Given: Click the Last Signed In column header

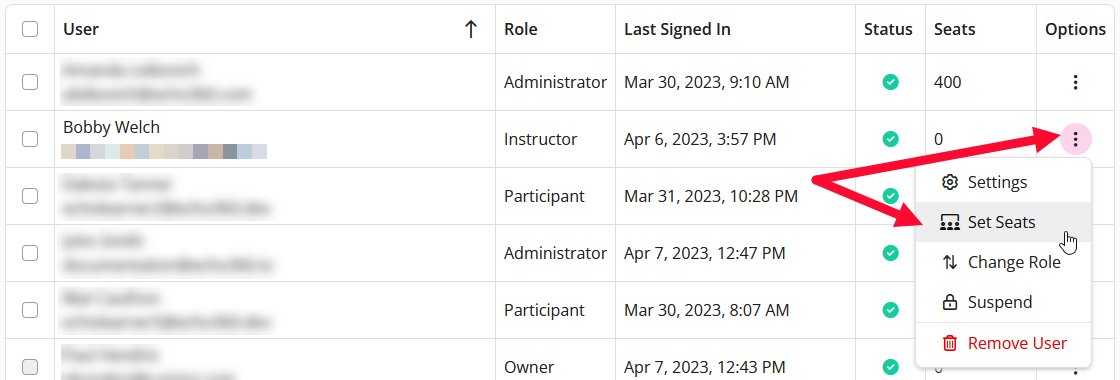Looking at the screenshot, I should pos(677,29).
